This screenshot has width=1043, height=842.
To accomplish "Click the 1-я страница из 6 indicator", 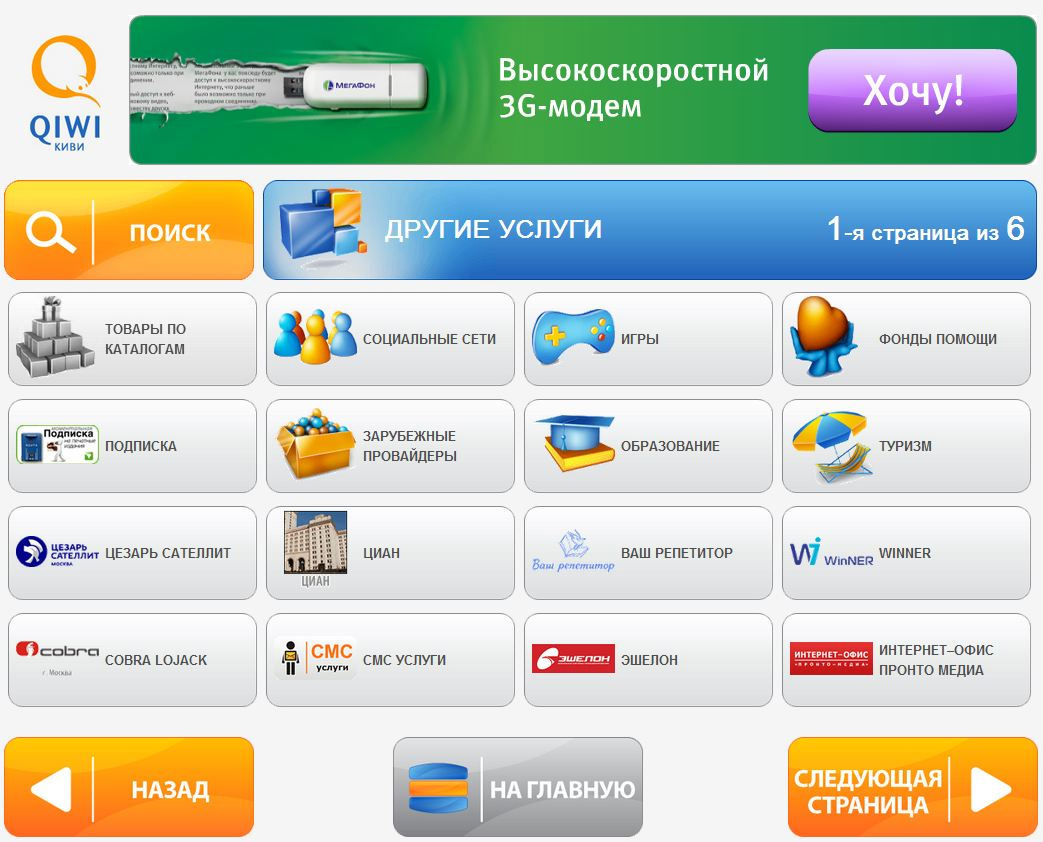I will pyautogui.click(x=925, y=229).
